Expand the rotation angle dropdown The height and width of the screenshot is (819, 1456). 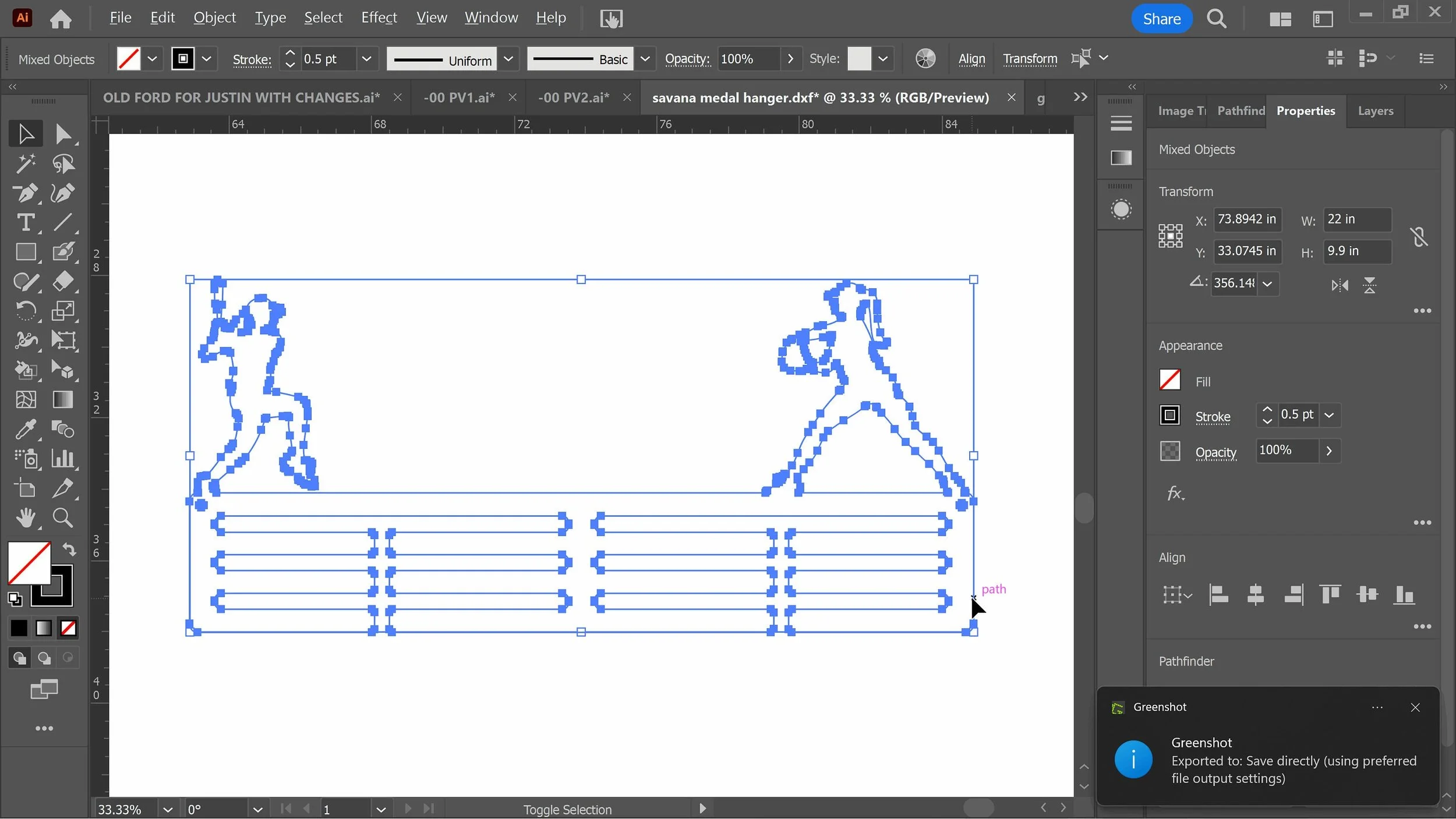point(1267,284)
